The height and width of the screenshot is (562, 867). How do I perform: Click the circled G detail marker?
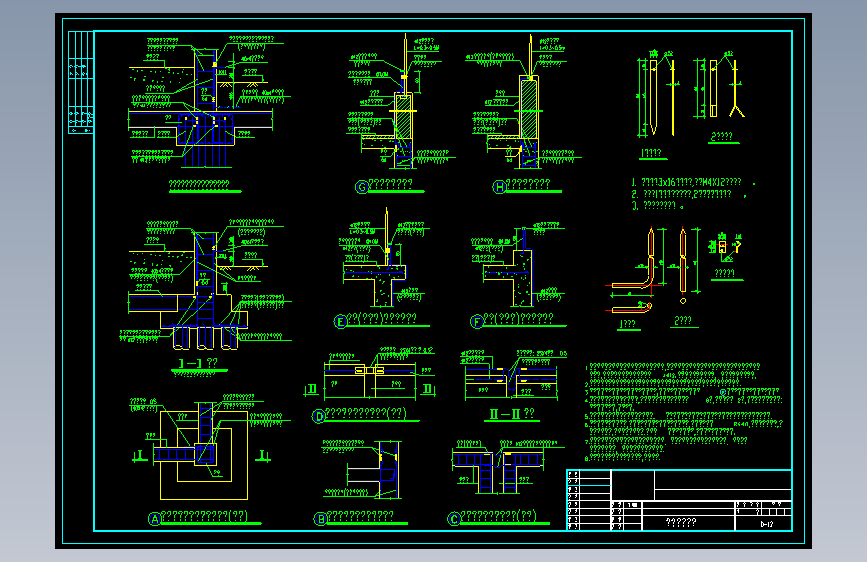pos(362,187)
